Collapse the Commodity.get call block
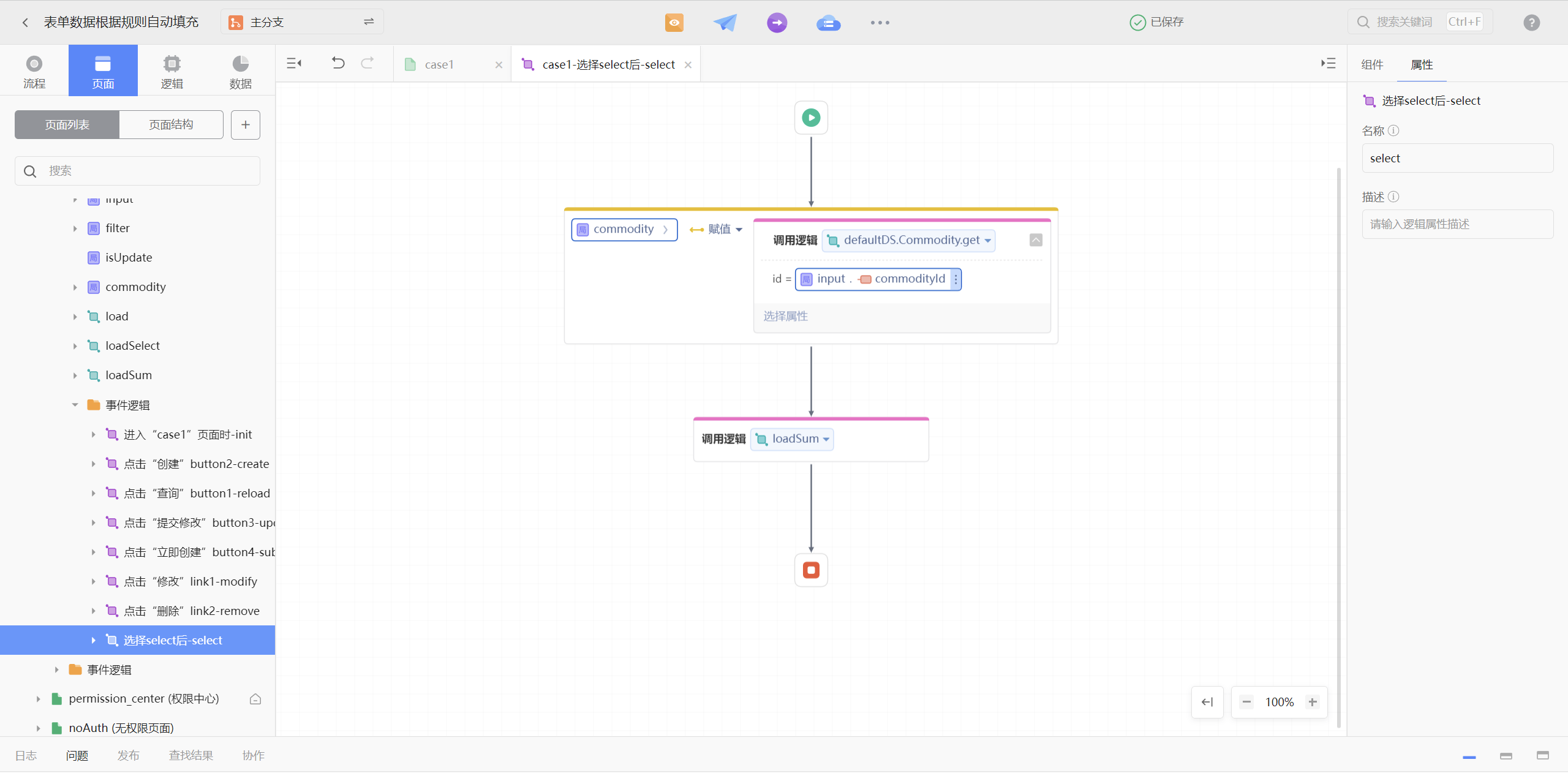Image resolution: width=1568 pixels, height=773 pixels. pyautogui.click(x=1036, y=240)
